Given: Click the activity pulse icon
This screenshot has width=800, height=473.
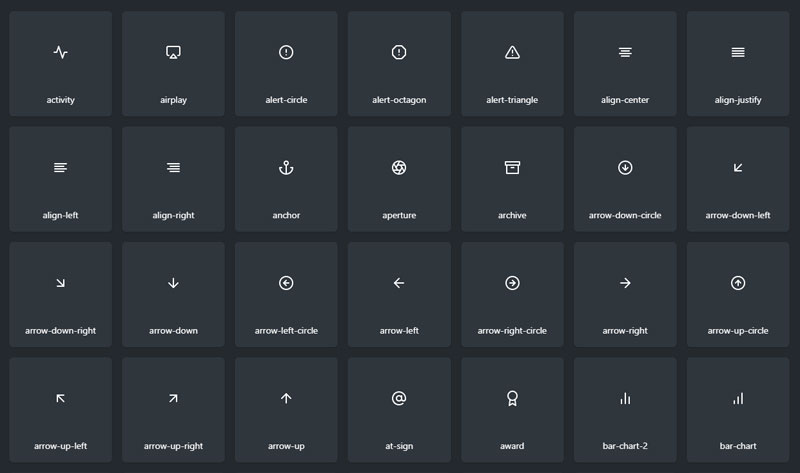Looking at the screenshot, I should point(61,52).
